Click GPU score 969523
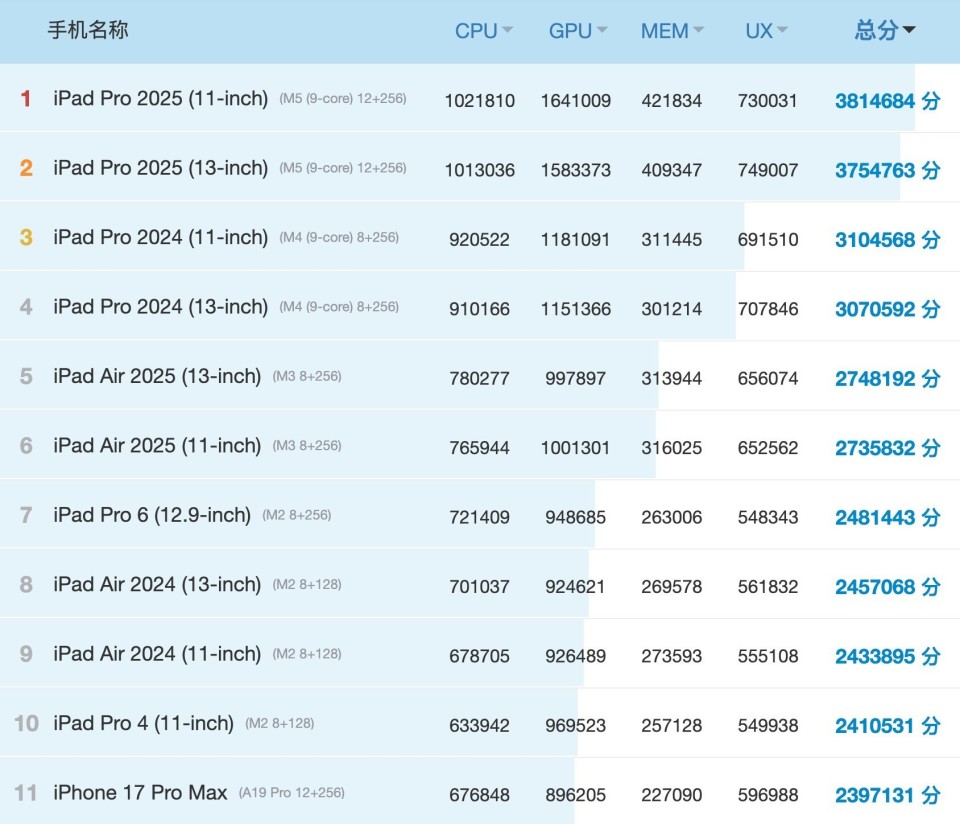Viewport: 960px width, 824px height. [x=576, y=725]
